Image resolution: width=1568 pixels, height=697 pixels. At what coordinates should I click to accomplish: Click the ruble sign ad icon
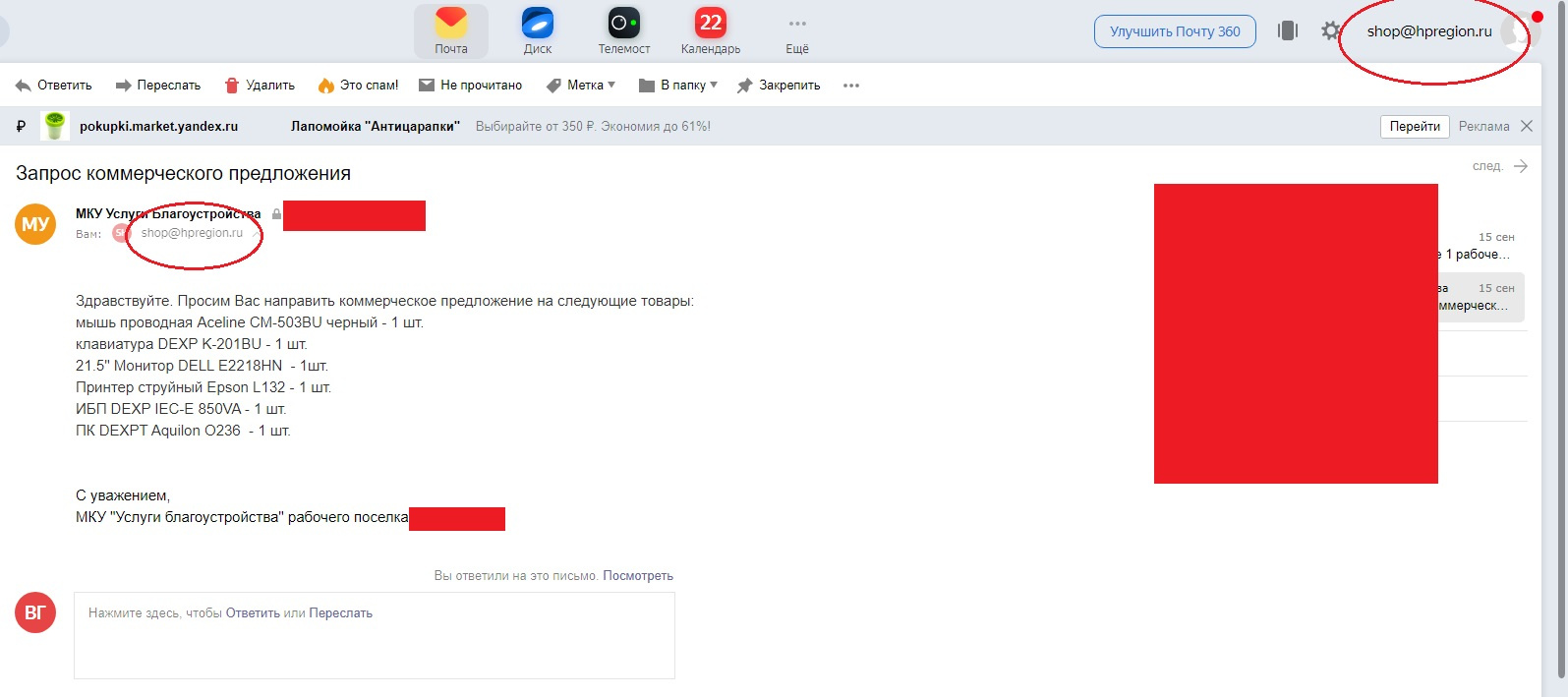(21, 126)
